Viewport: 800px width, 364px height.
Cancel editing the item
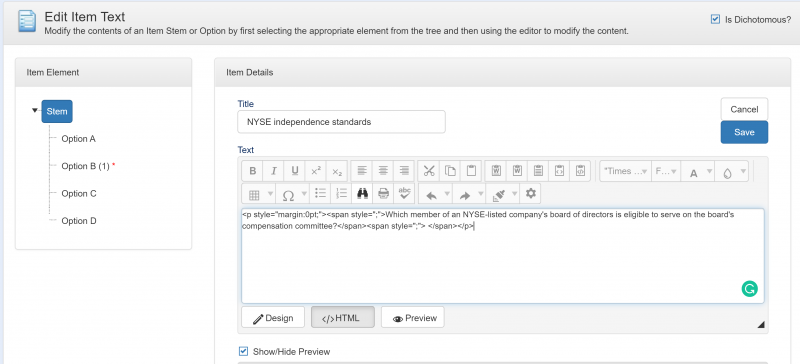tap(744, 109)
